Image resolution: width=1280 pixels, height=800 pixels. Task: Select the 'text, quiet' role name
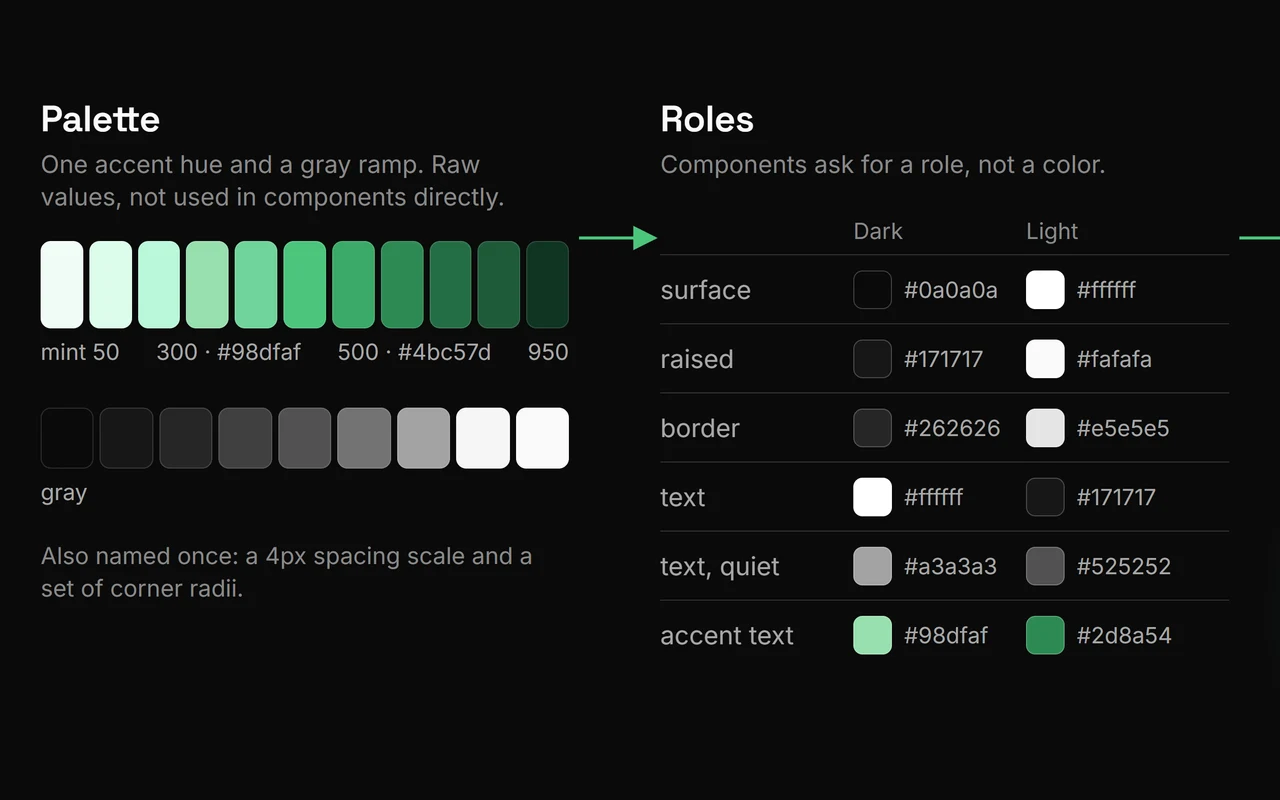(720, 566)
